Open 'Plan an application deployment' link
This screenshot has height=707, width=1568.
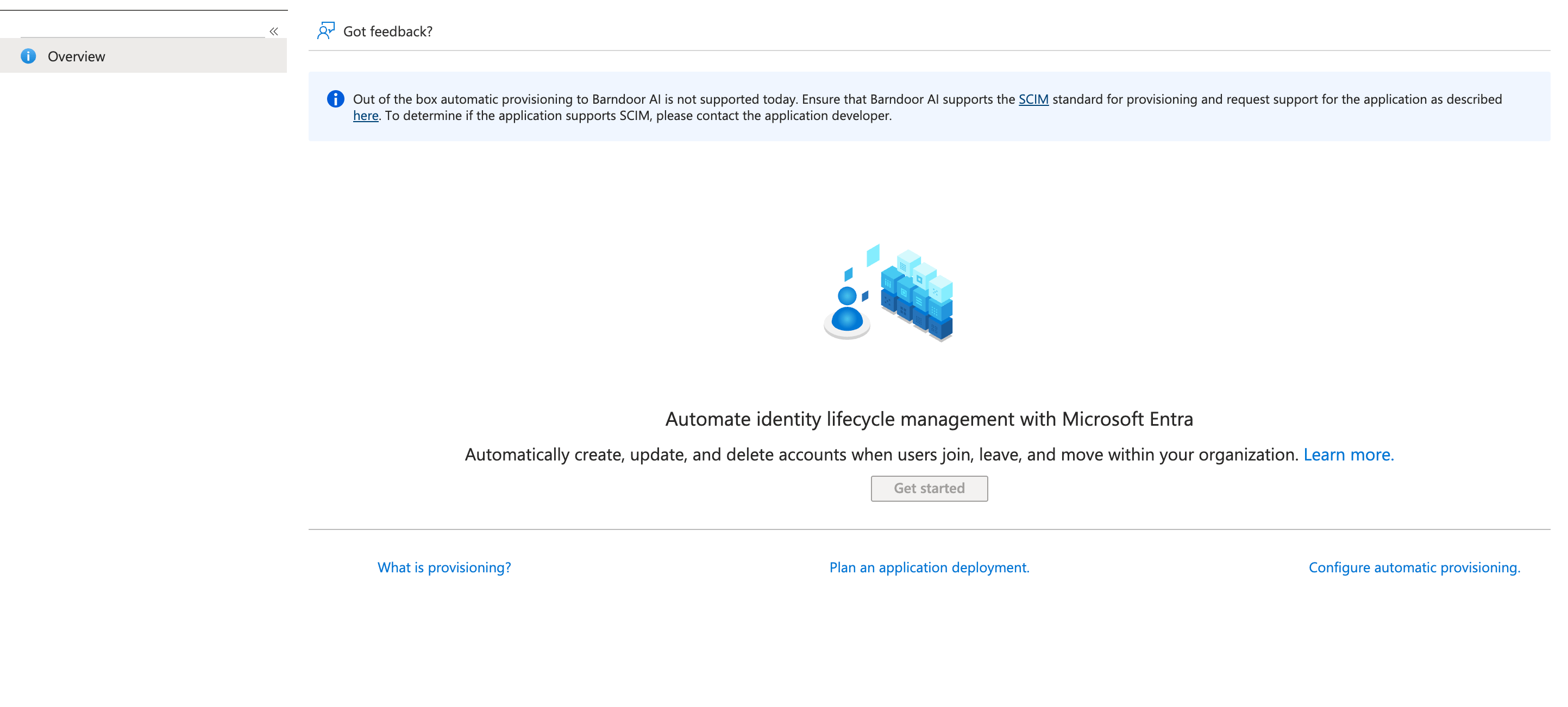929,567
